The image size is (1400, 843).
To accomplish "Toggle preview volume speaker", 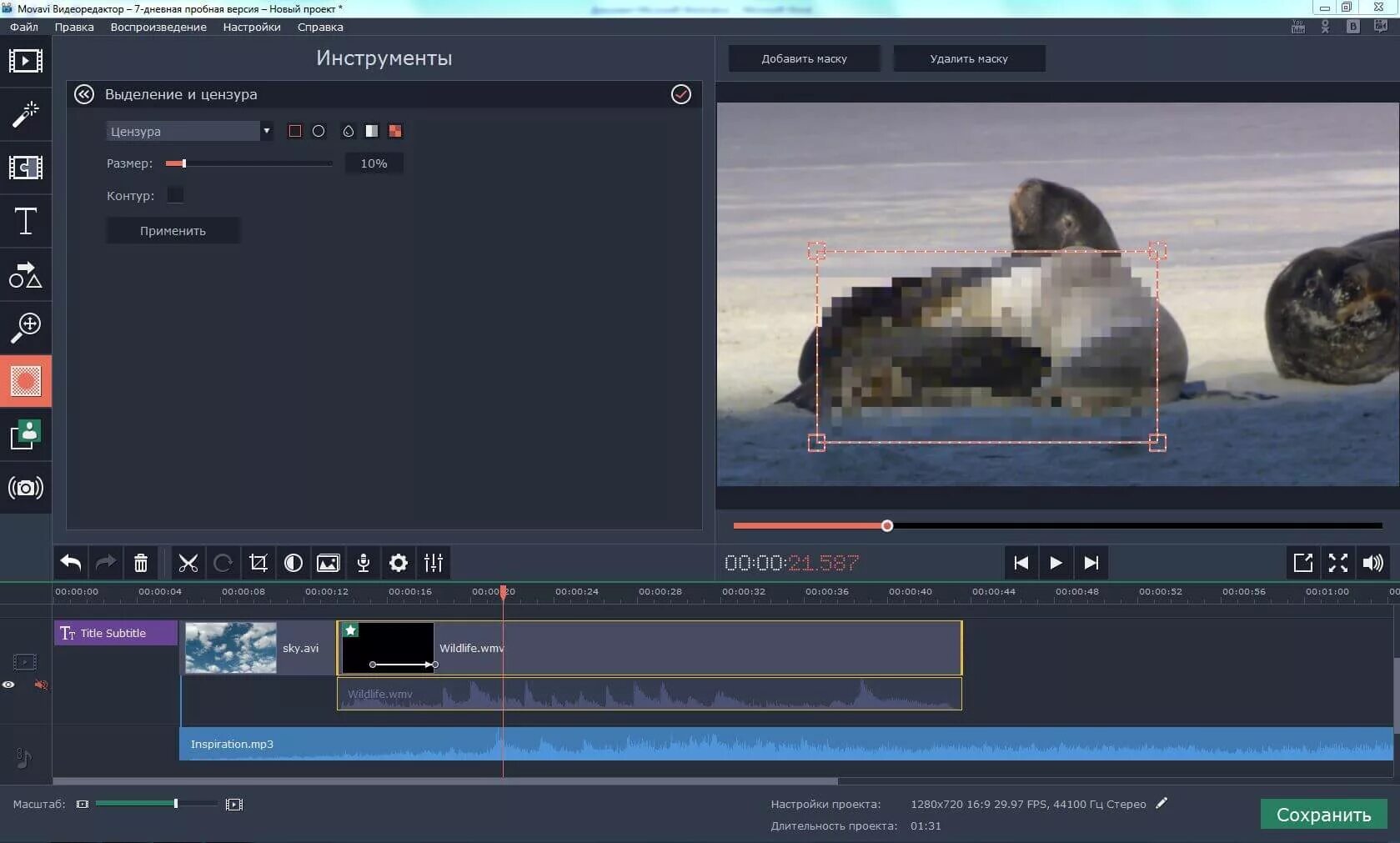I will point(1373,563).
